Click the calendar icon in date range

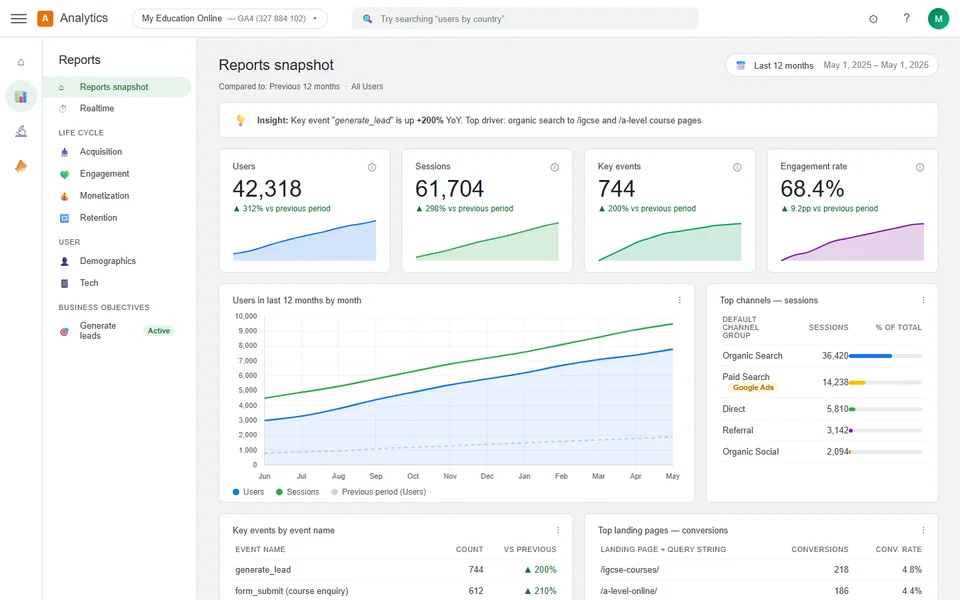point(740,66)
